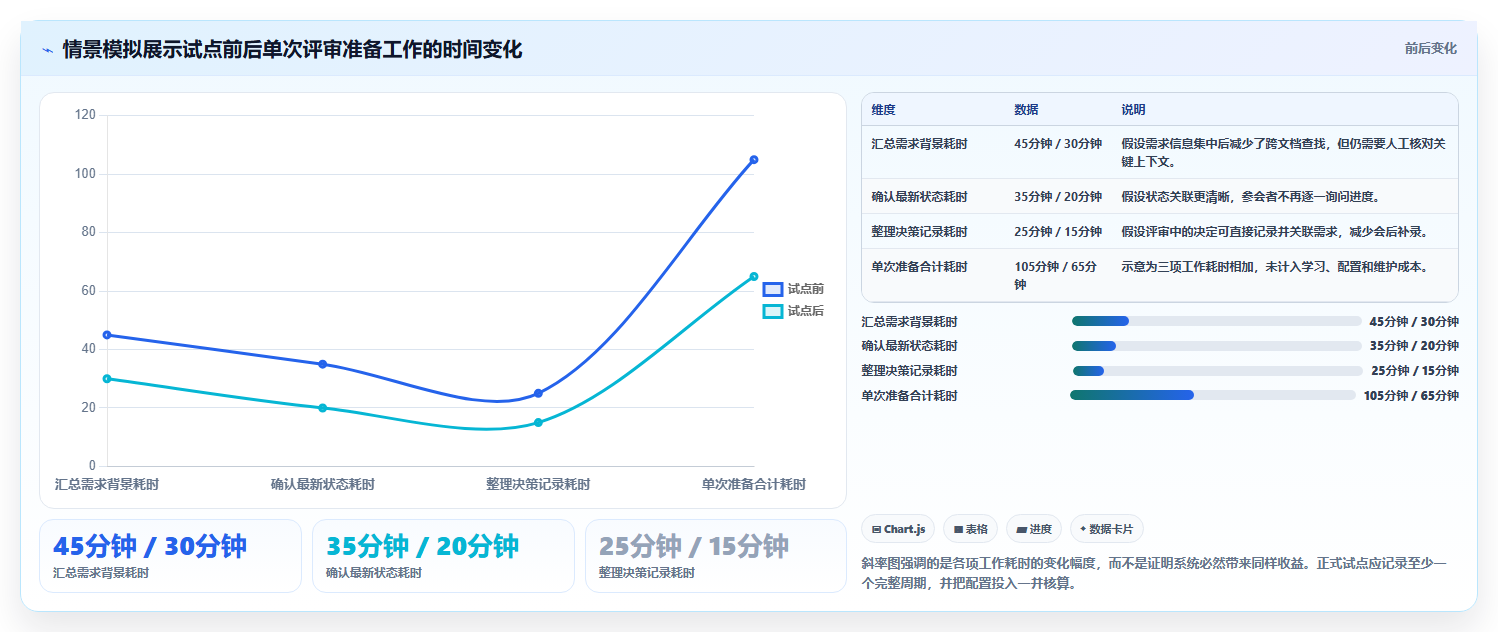Click the 试点前 point at 整理决策记录耗时
This screenshot has width=1498, height=632.
coord(538,393)
